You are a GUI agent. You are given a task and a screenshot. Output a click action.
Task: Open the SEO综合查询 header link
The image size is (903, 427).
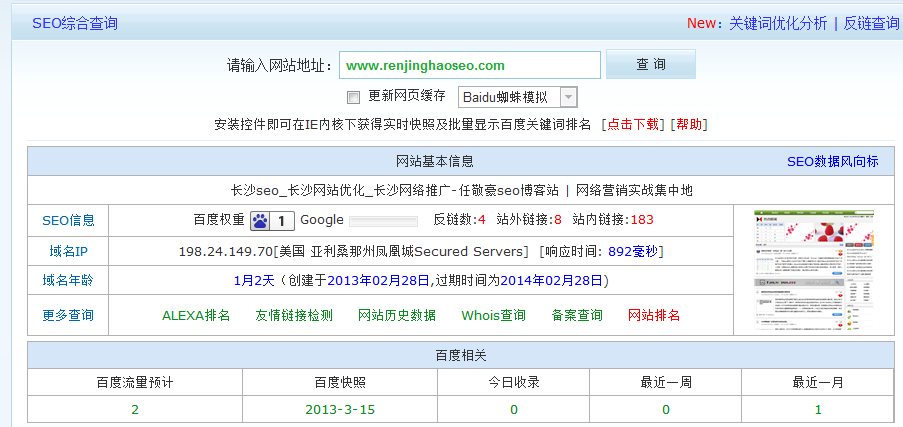point(75,24)
